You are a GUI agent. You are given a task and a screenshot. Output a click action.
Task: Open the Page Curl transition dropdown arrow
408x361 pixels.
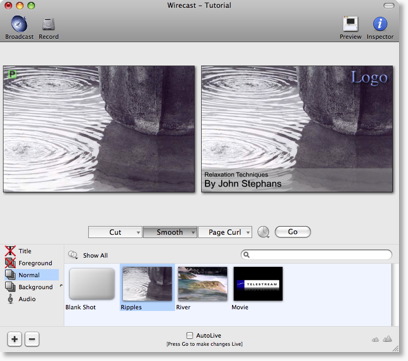coord(248,232)
